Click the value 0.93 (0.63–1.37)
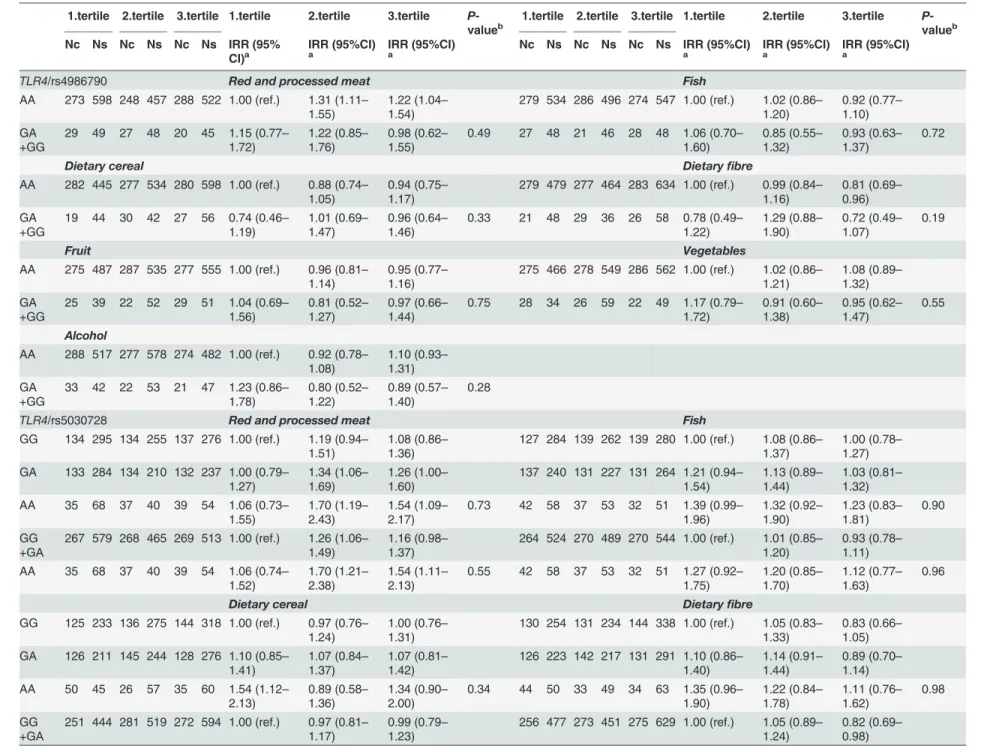The height and width of the screenshot is (752, 984). pyautogui.click(x=872, y=140)
